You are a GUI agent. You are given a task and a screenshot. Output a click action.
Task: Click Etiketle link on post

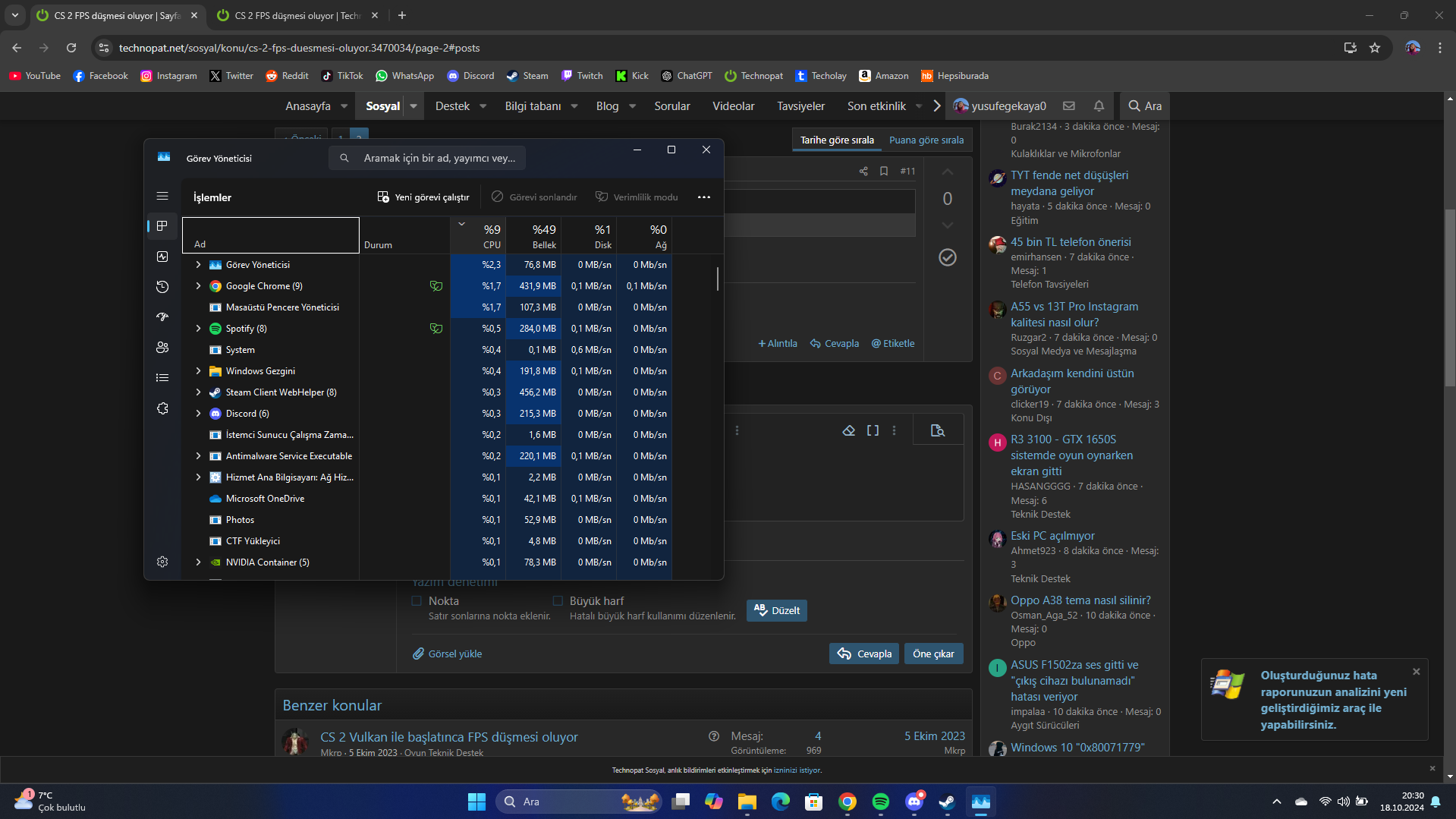893,343
